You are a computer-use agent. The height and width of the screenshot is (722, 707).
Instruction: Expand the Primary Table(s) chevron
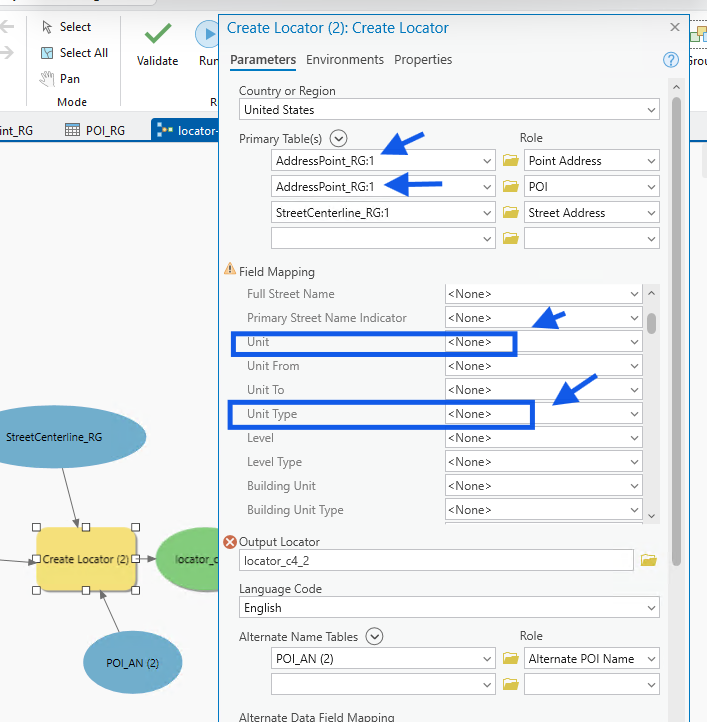pos(338,139)
